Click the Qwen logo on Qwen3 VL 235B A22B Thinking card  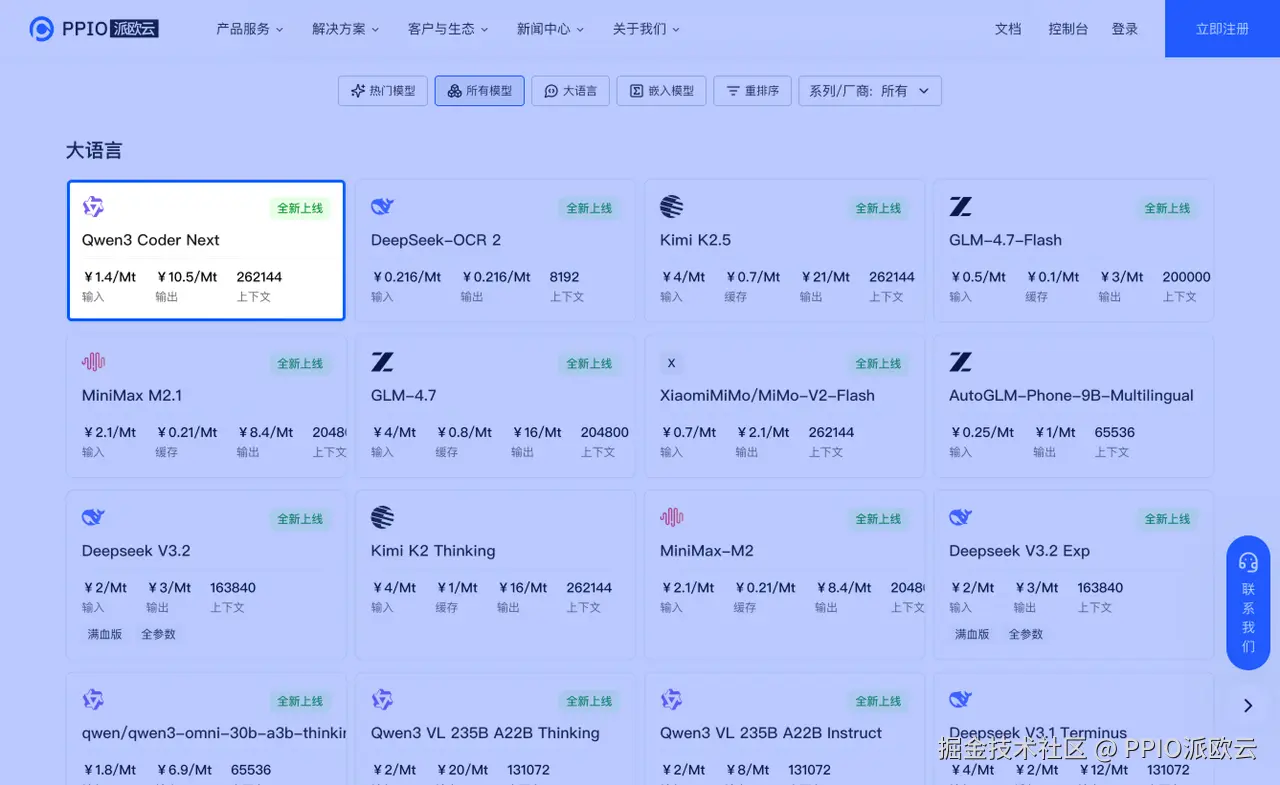[x=382, y=699]
